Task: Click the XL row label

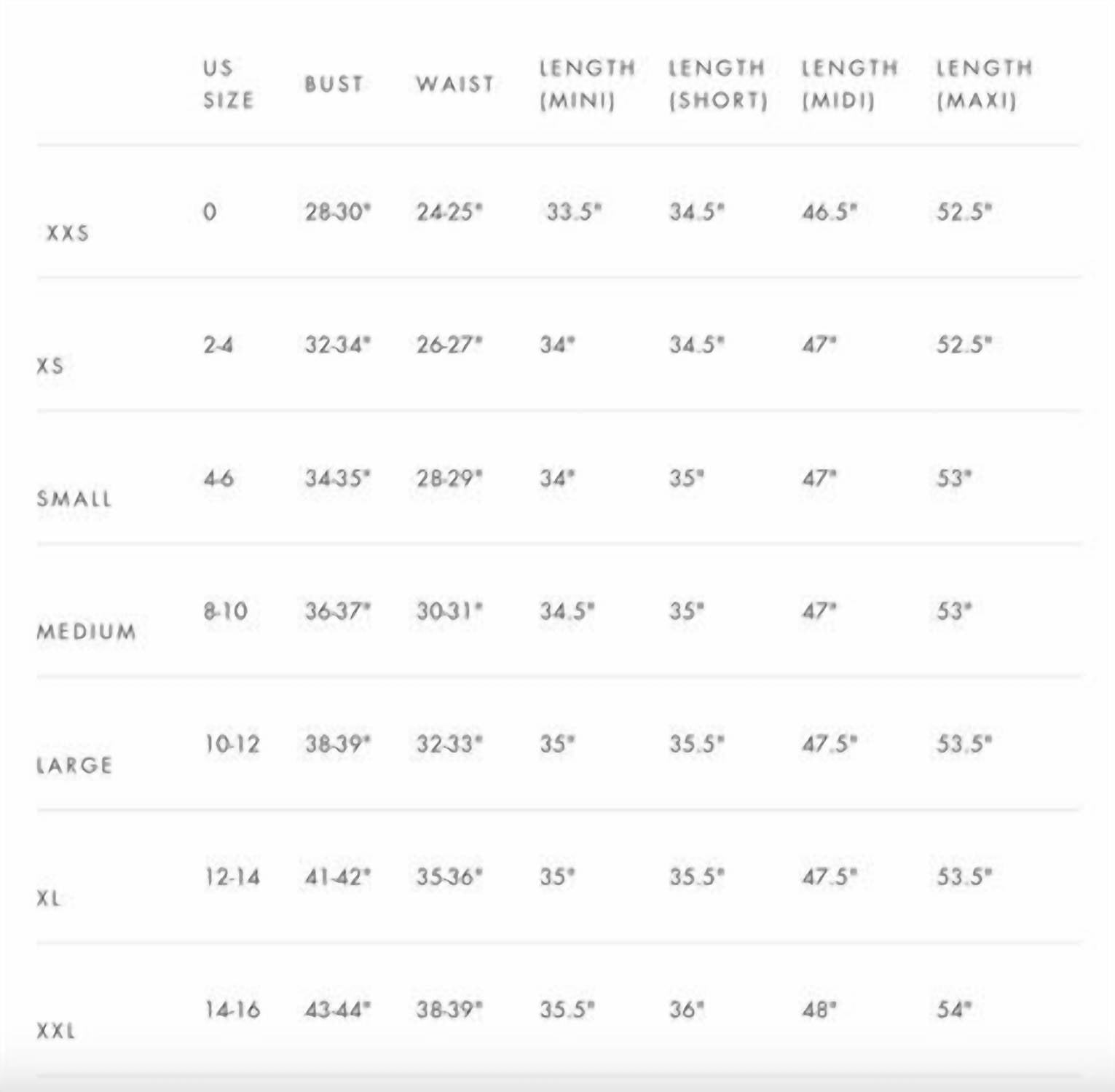Action: tap(49, 898)
